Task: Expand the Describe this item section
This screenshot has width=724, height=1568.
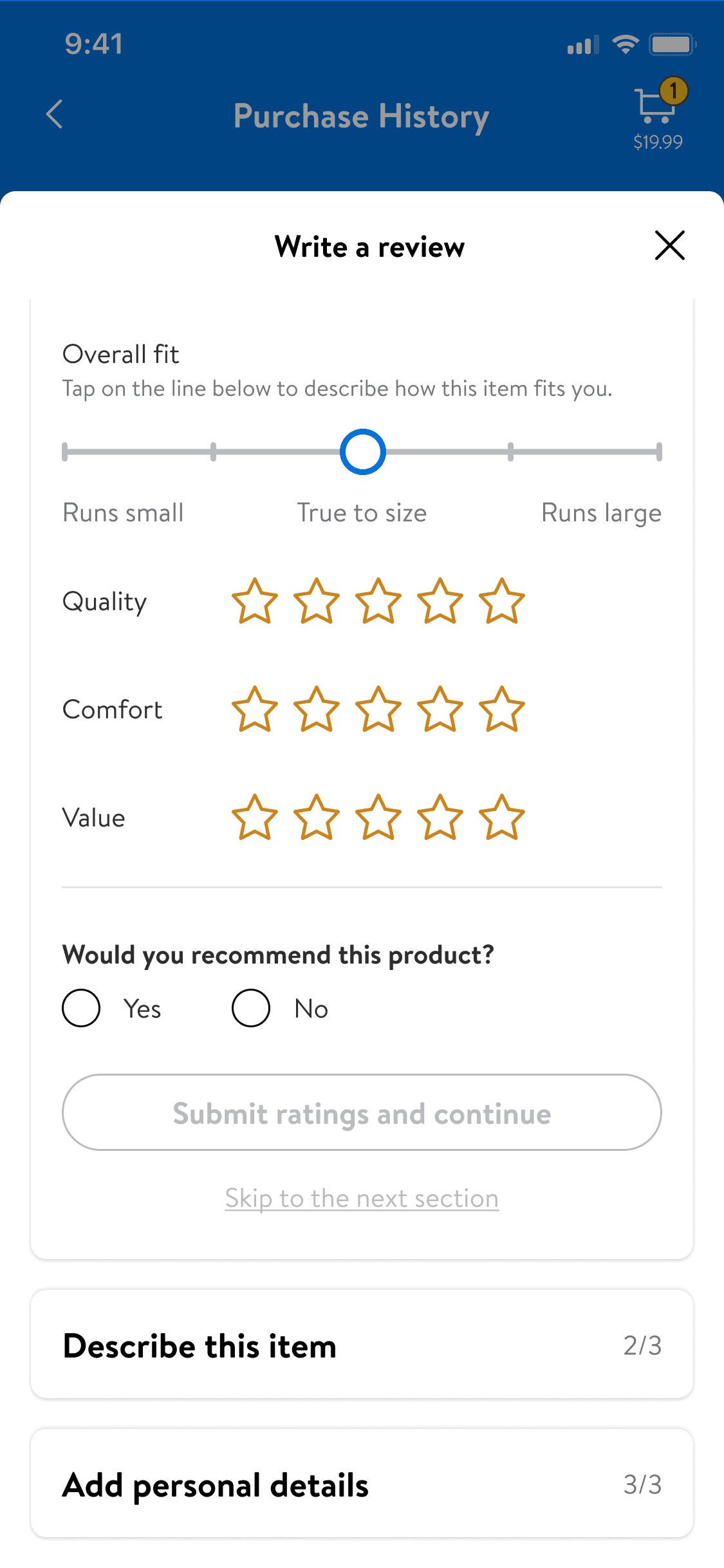Action: pyautogui.click(x=362, y=1345)
